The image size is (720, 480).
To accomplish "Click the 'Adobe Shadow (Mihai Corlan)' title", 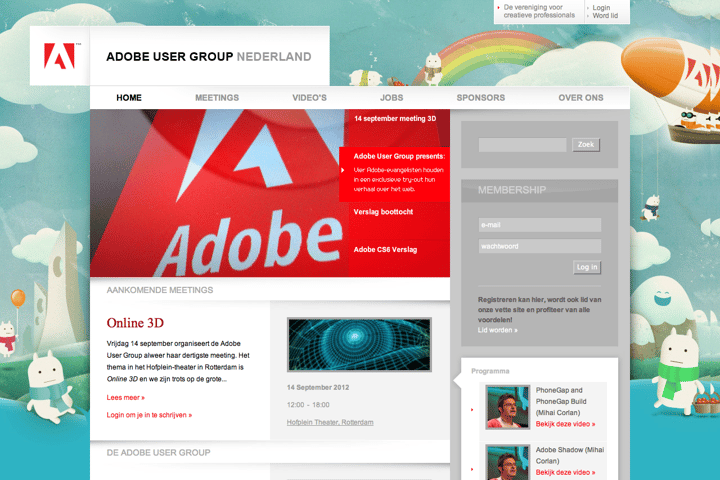I will coord(570,455).
